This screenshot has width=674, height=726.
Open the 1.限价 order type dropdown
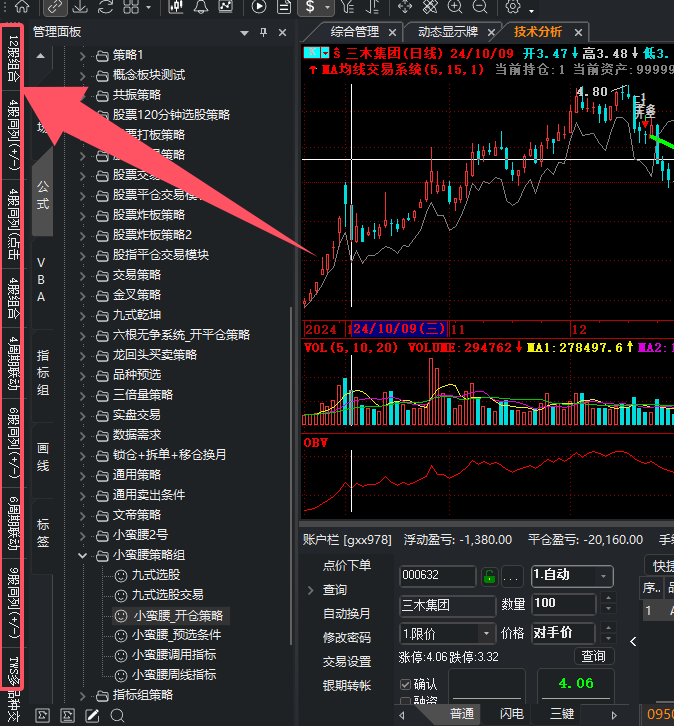[447, 633]
